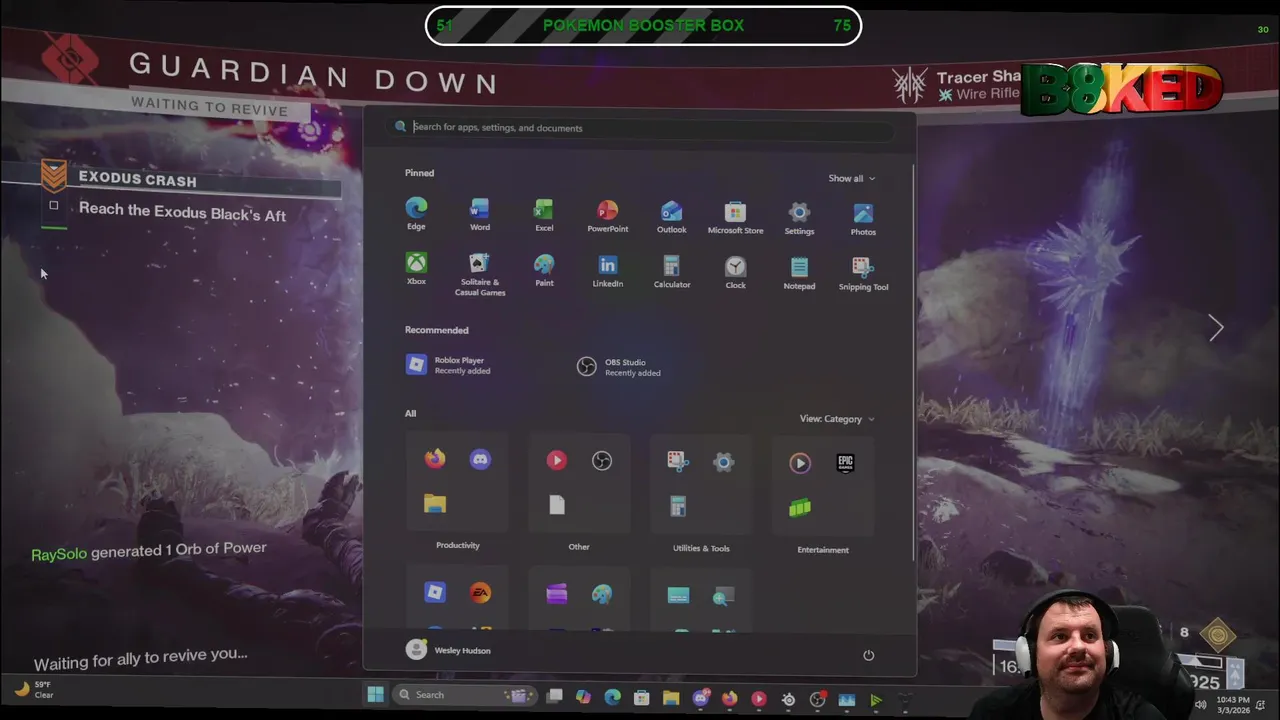Image resolution: width=1280 pixels, height=720 pixels.
Task: Click the power button in Start menu
Action: tap(868, 655)
